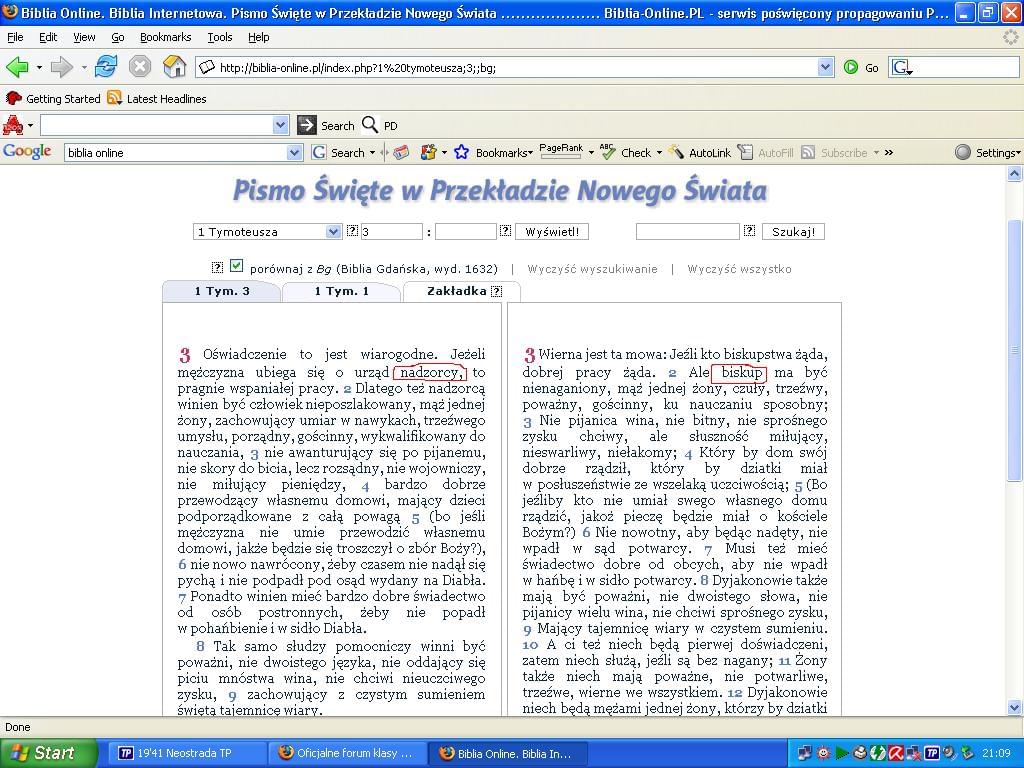Click the Szukaj! button
This screenshot has height=768, width=1024.
pyautogui.click(x=793, y=232)
